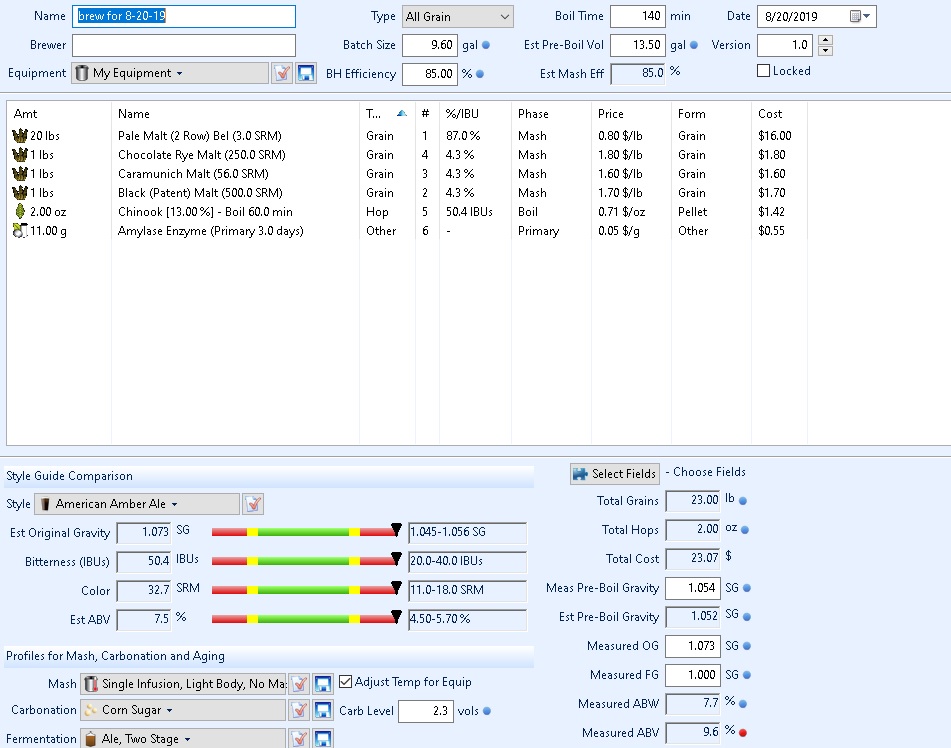This screenshot has height=748, width=951.
Task: Click the recipe Name input field
Action: coord(184,16)
